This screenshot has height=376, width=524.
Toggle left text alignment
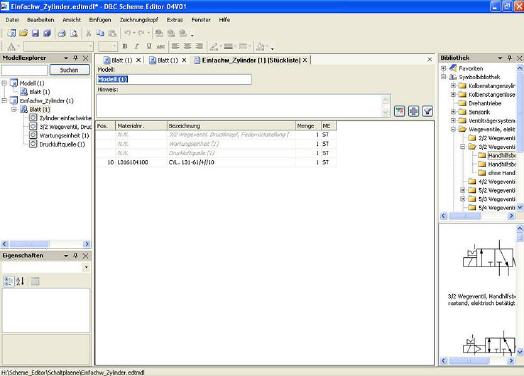(175, 46)
